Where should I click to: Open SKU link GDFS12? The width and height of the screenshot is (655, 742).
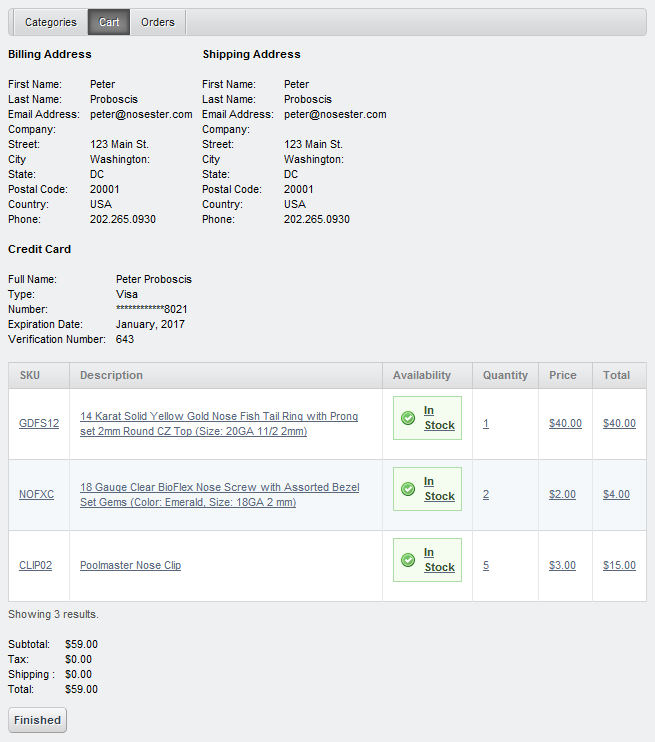39,423
